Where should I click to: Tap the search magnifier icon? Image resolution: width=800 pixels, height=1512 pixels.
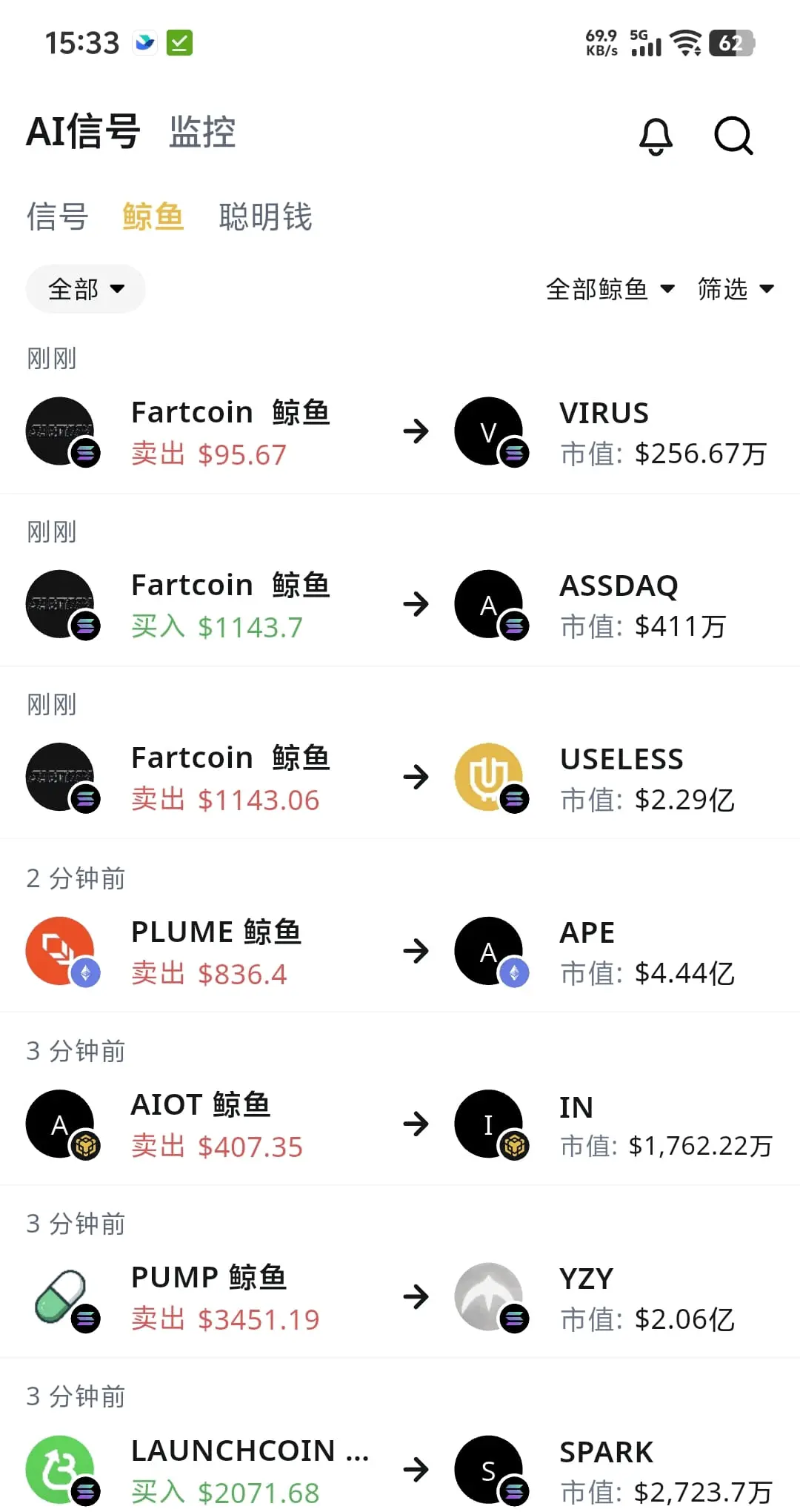pyautogui.click(x=733, y=136)
